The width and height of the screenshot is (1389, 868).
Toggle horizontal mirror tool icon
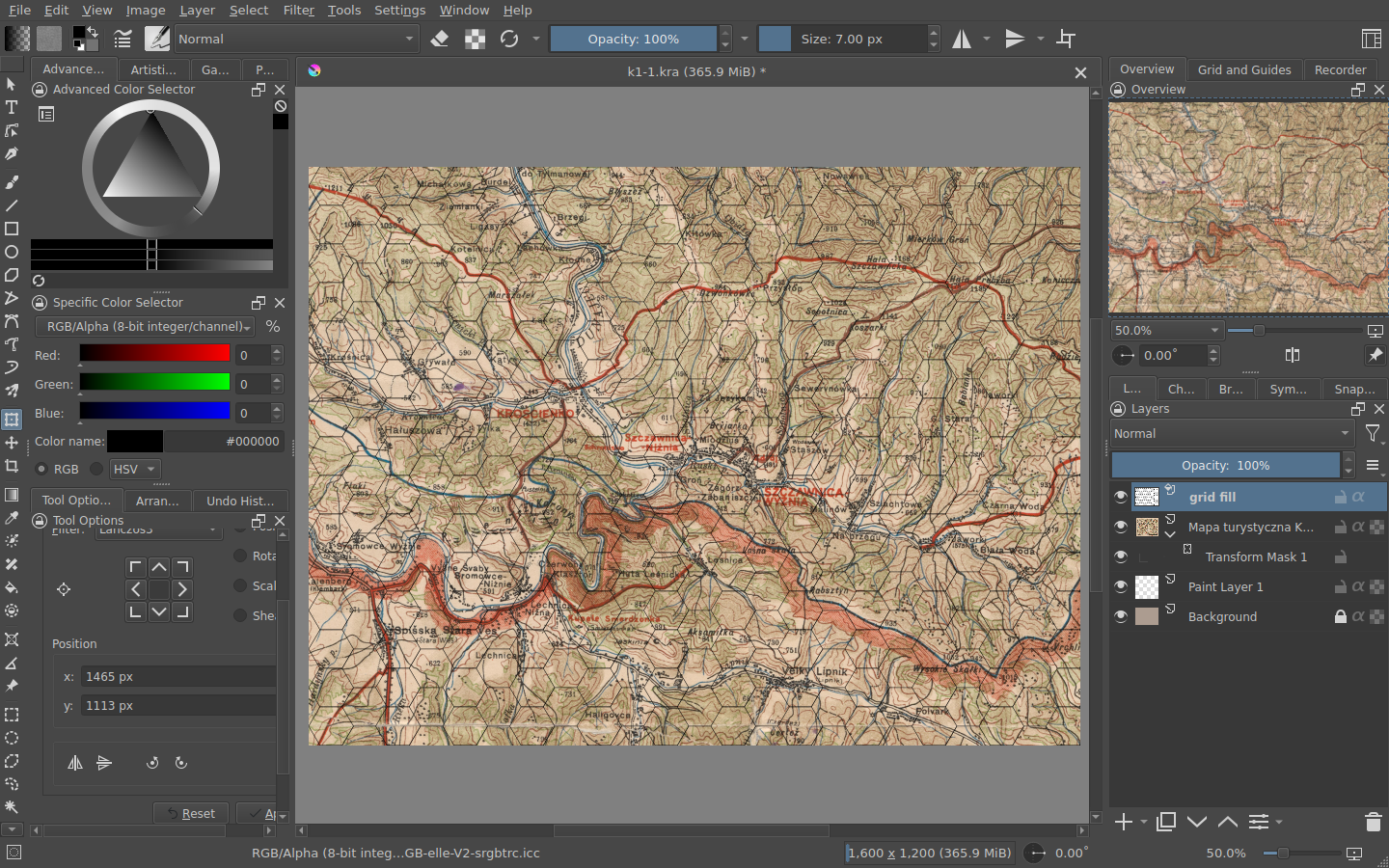point(962,39)
